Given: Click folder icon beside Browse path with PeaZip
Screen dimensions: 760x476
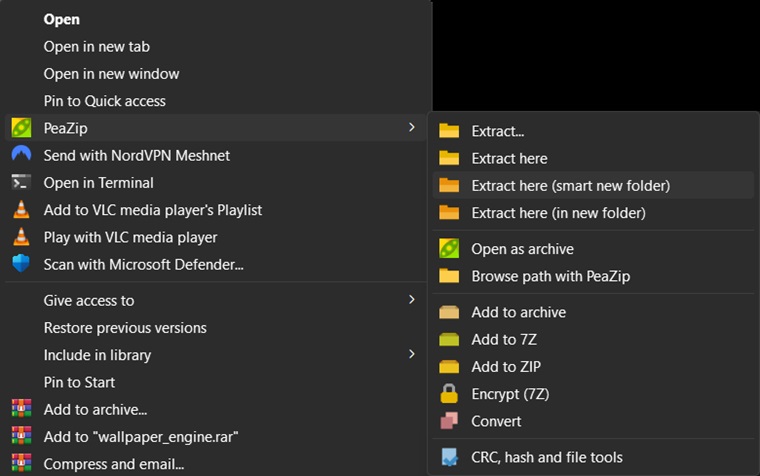Looking at the screenshot, I should click(449, 276).
